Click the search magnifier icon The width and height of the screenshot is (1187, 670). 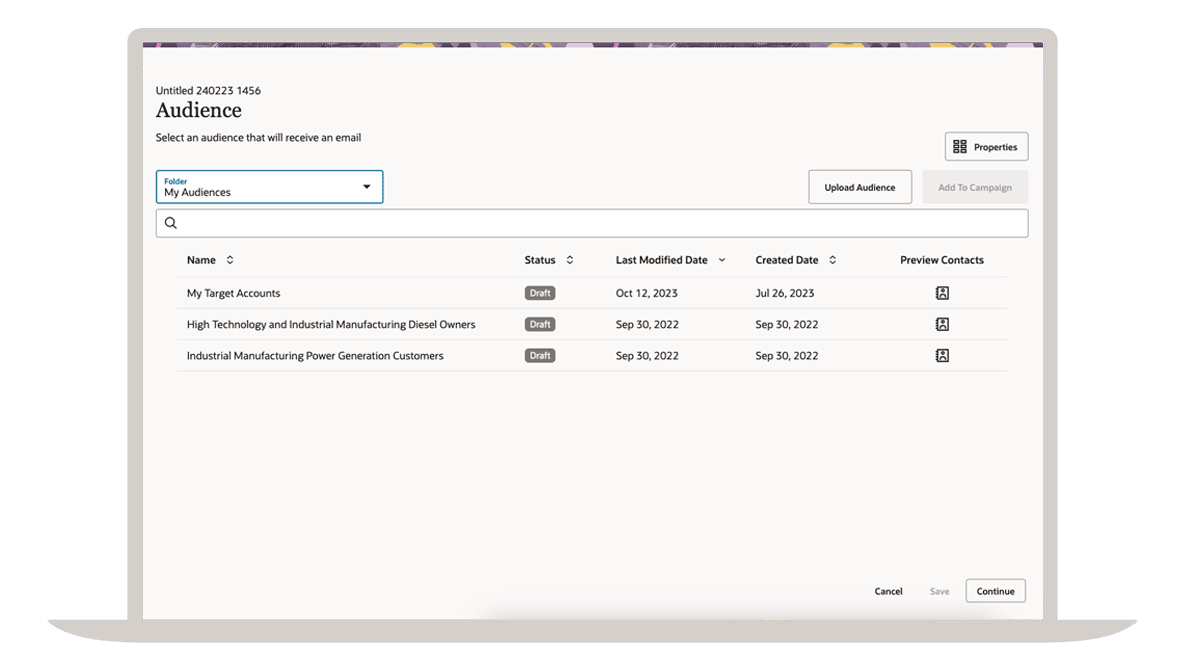coord(171,223)
